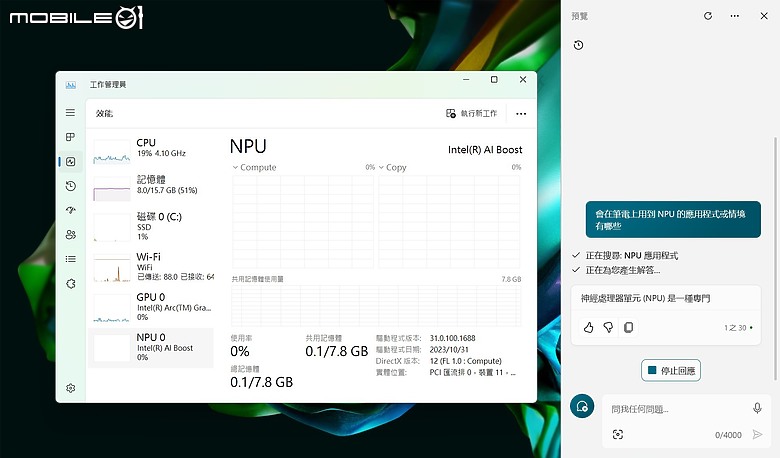The width and height of the screenshot is (780, 458).
Task: Select NPU 0 Intel AI Boost entry
Action: pyautogui.click(x=151, y=348)
